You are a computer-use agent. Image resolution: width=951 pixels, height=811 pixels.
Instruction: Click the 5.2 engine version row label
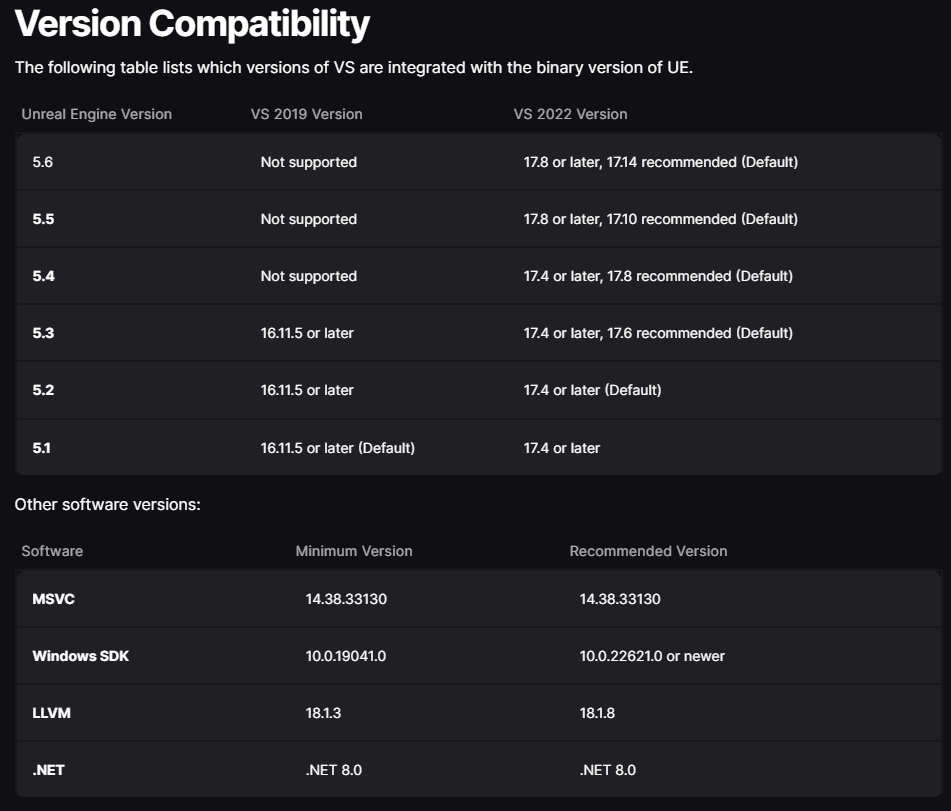click(43, 390)
